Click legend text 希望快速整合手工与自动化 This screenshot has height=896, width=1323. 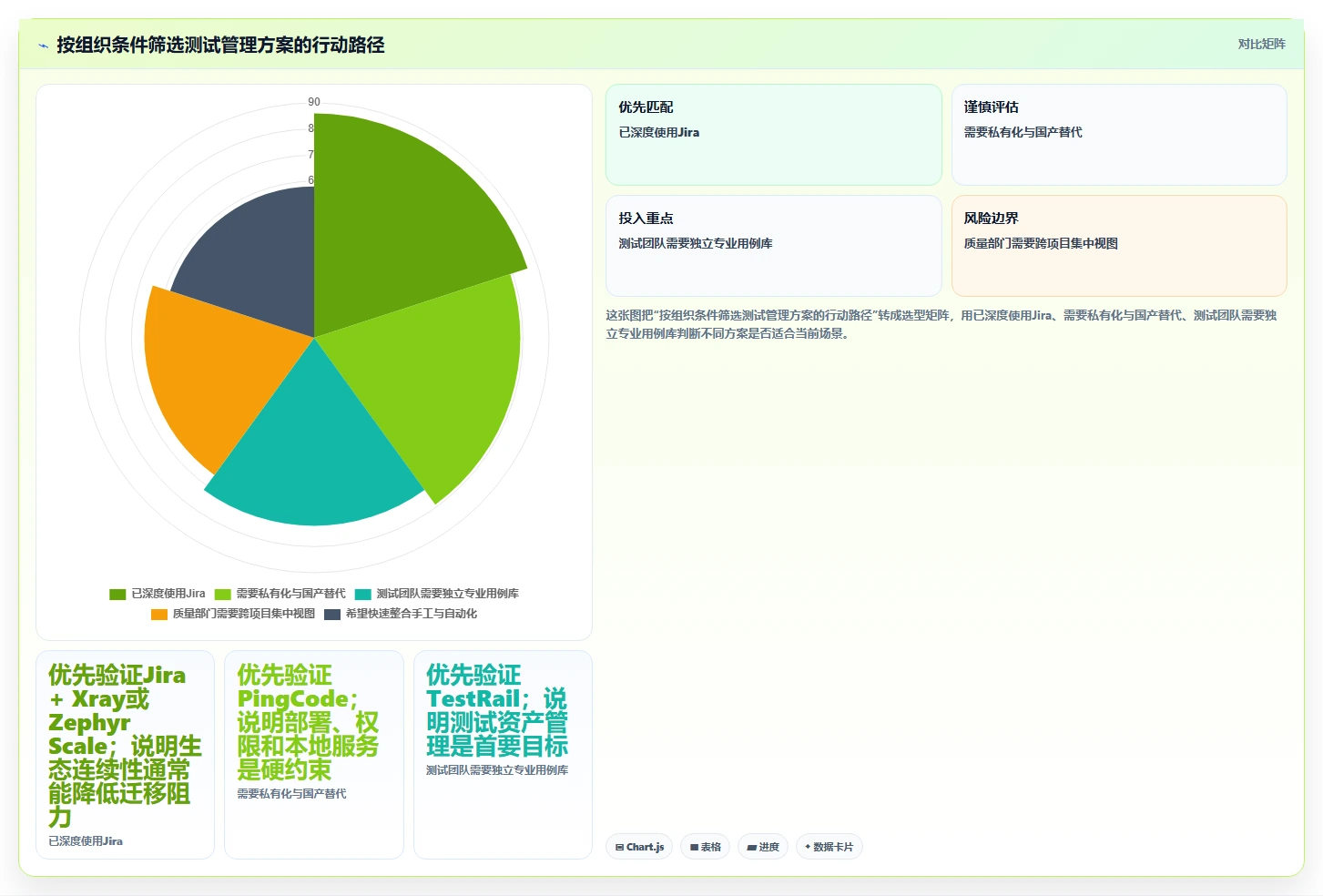coord(412,614)
